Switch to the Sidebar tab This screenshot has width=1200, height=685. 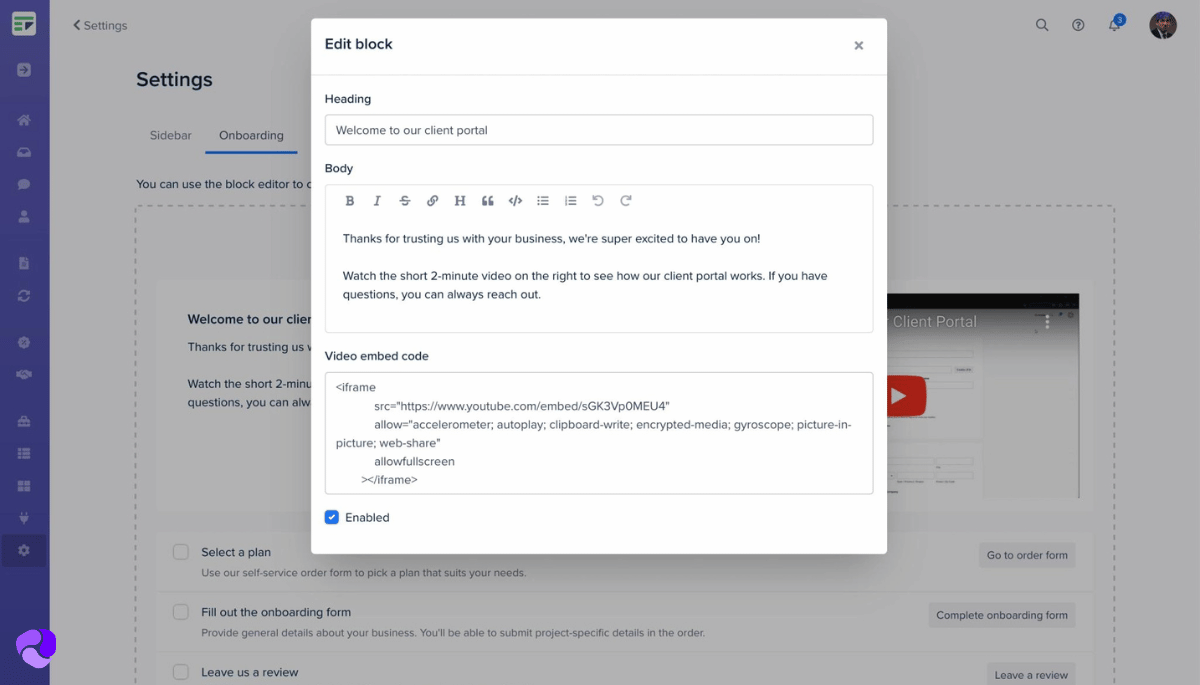pos(170,135)
